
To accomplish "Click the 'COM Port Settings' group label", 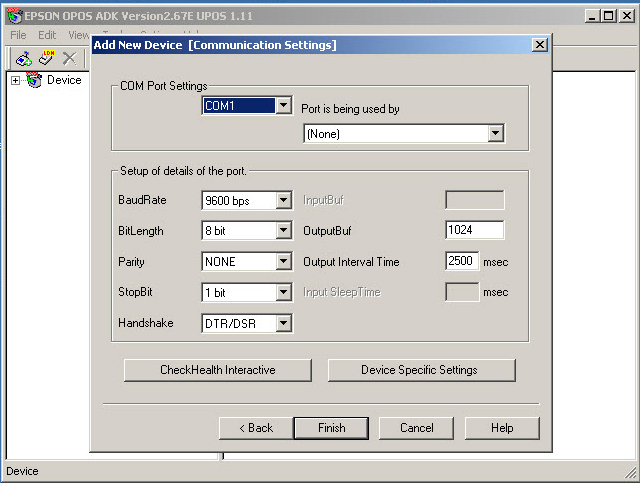I will tap(164, 86).
